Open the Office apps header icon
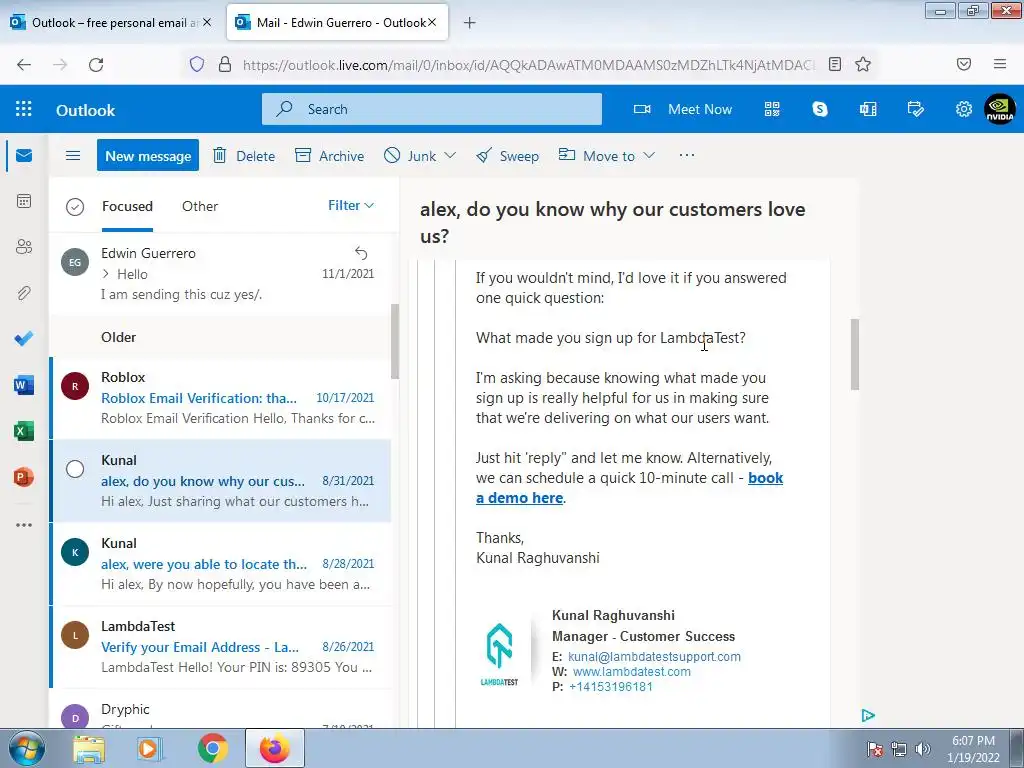This screenshot has width=1024, height=768. tap(868, 109)
